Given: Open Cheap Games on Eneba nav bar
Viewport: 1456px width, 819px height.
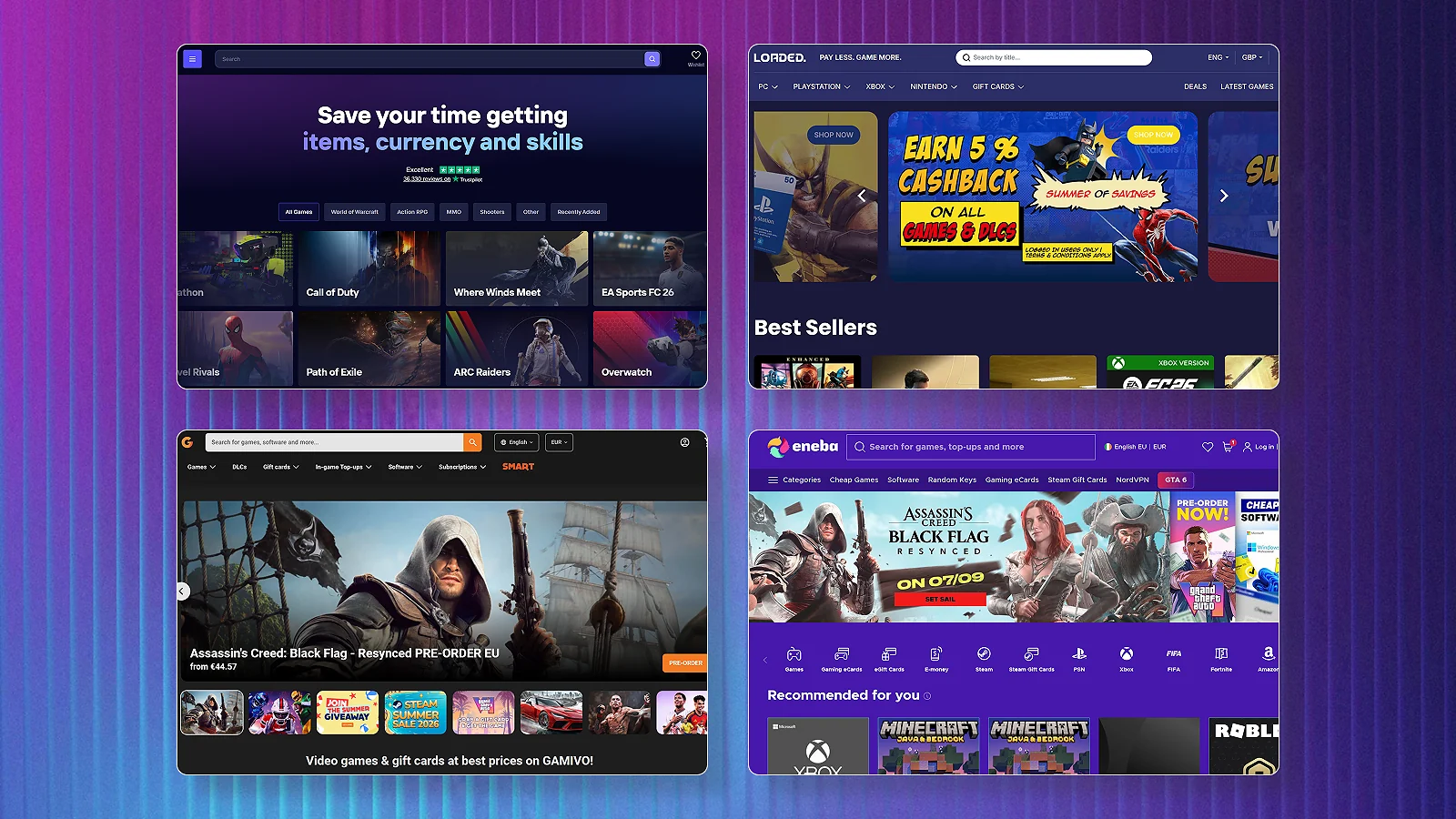Looking at the screenshot, I should tap(854, 480).
